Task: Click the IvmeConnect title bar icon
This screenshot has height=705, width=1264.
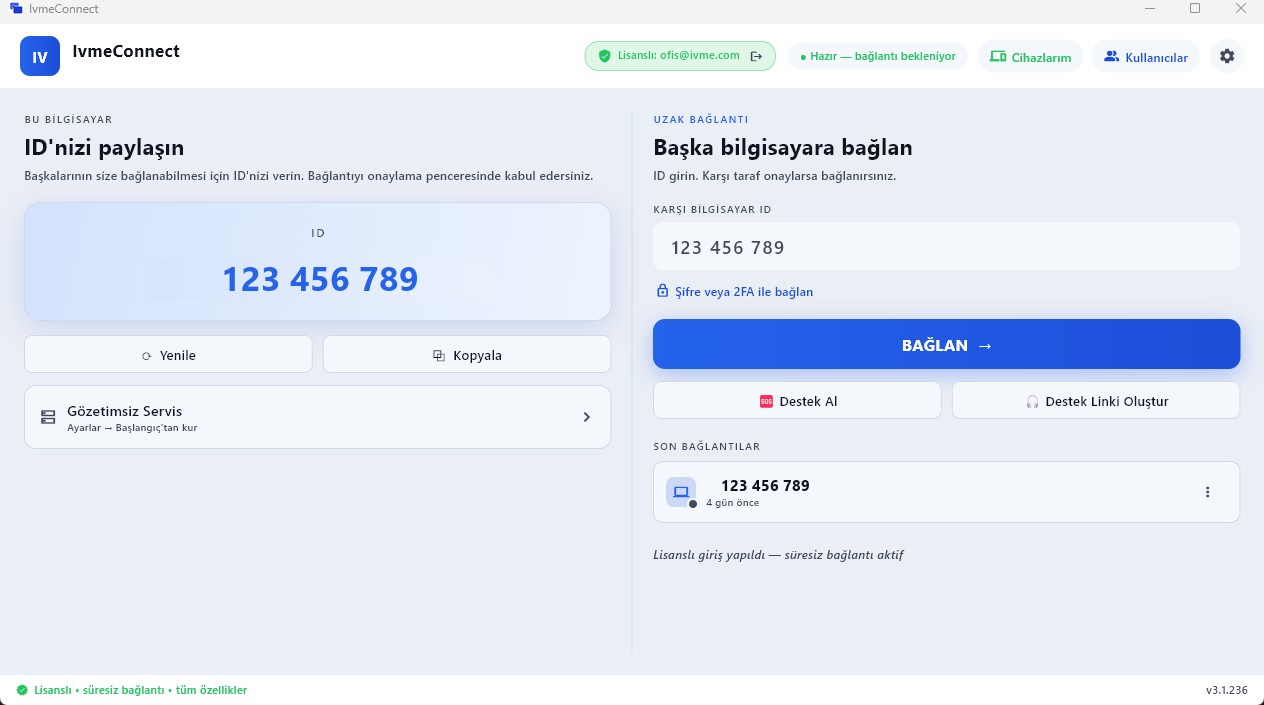Action: pyautogui.click(x=15, y=9)
